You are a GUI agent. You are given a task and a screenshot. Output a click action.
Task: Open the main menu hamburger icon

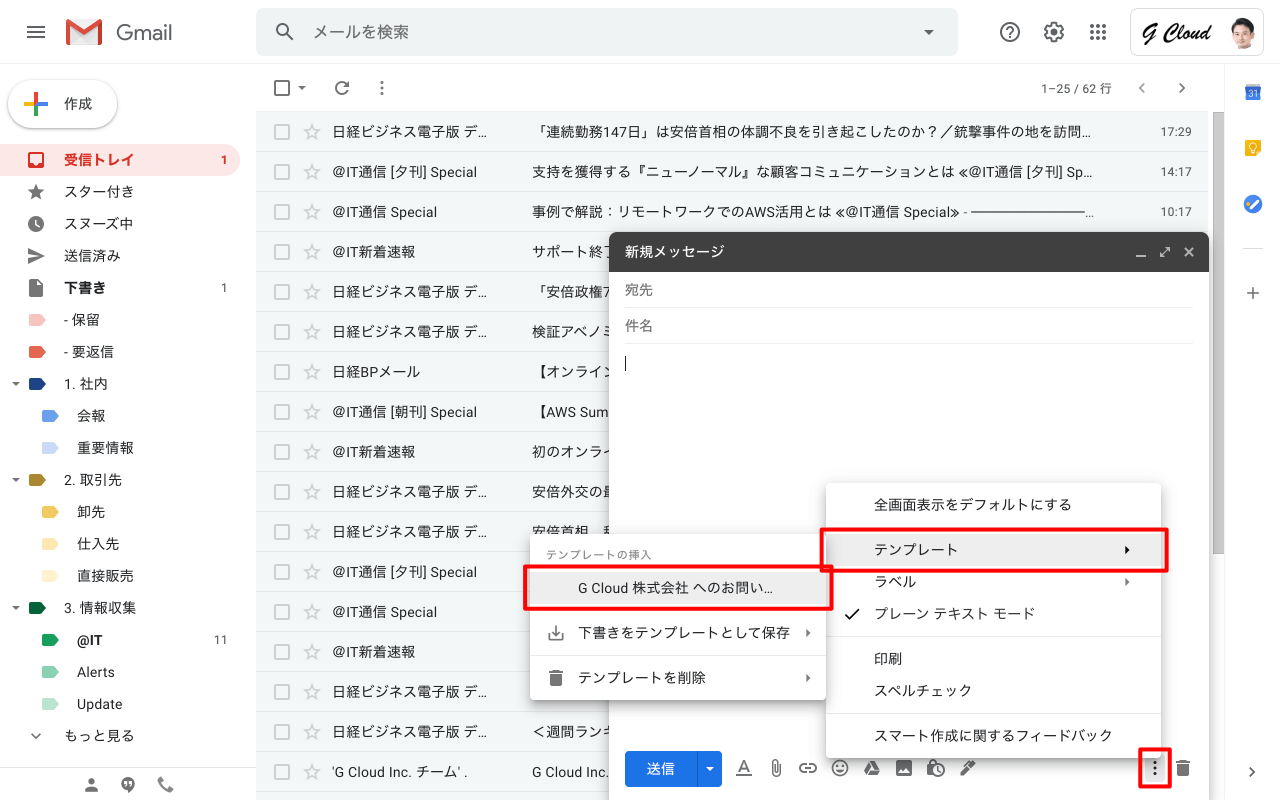click(36, 32)
